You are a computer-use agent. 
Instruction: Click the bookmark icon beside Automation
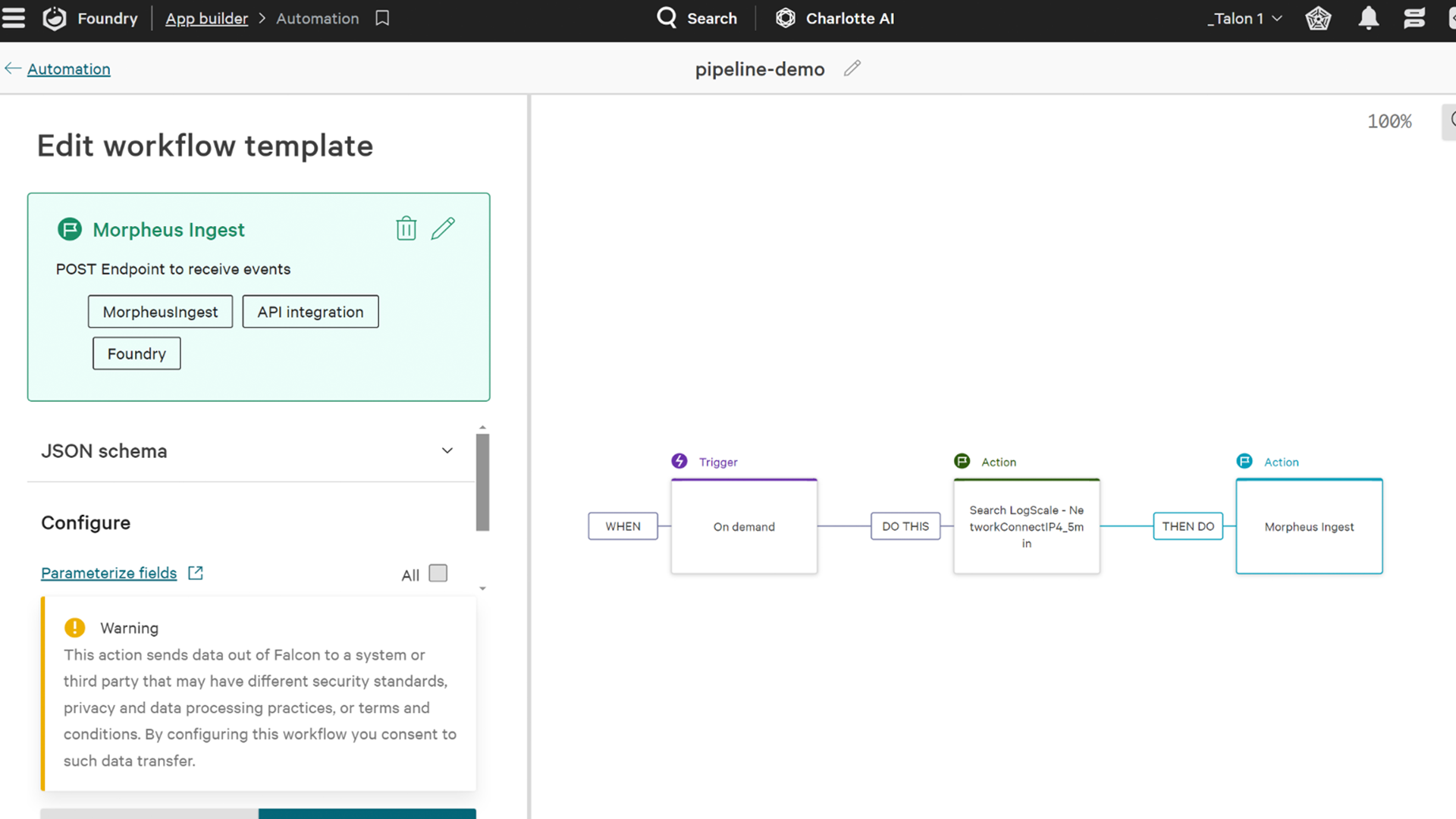[x=382, y=18]
